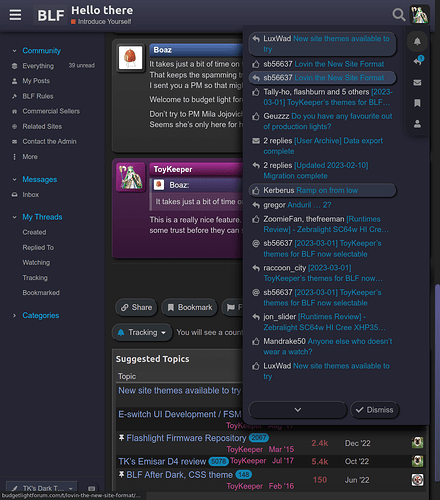Click the 2067 unread badge
The height and width of the screenshot is (500, 440).
click(259, 437)
